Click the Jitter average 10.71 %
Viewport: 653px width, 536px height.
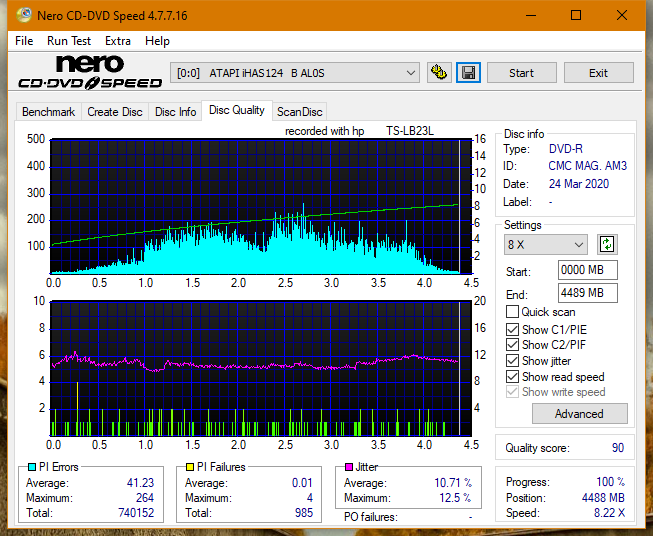[453, 483]
